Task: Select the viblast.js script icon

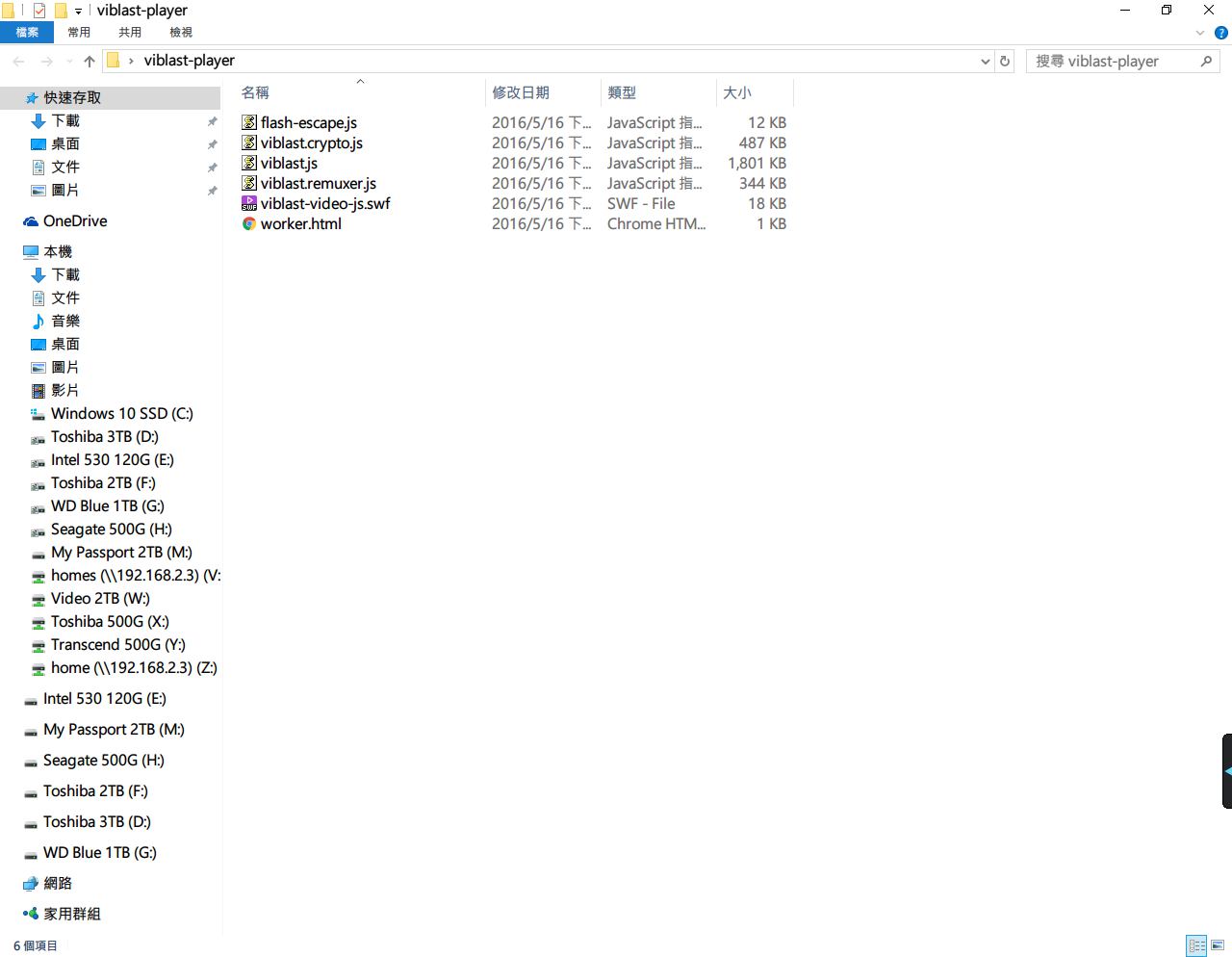Action: coord(249,163)
